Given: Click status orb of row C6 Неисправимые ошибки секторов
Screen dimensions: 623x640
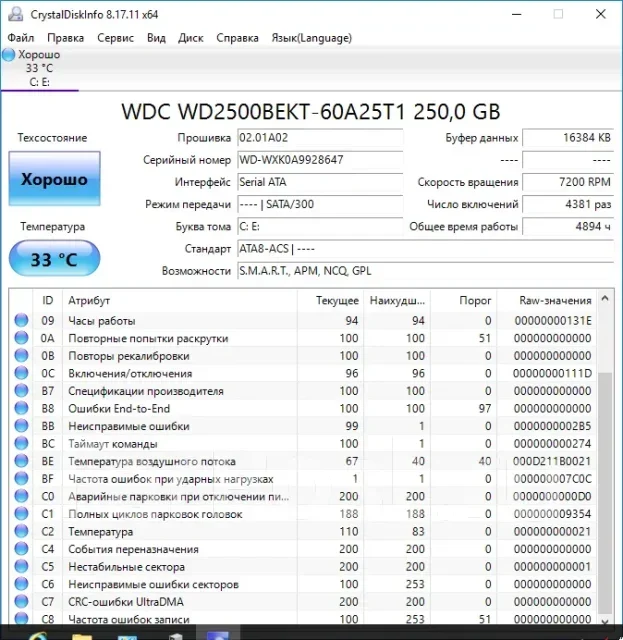Looking at the screenshot, I should [21, 584].
